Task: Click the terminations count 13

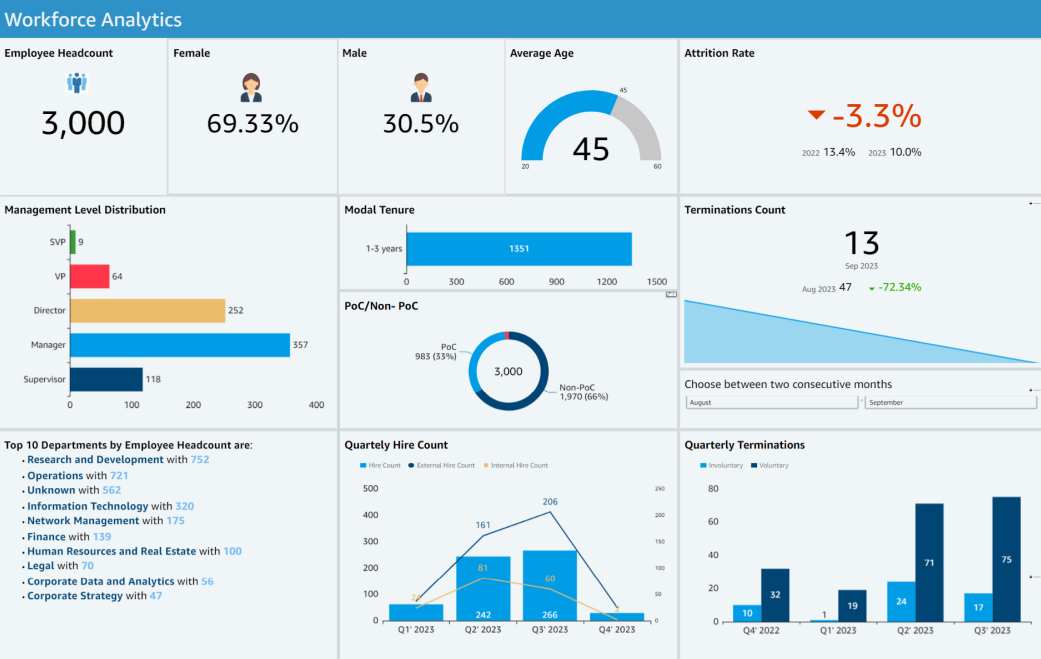Action: (862, 244)
